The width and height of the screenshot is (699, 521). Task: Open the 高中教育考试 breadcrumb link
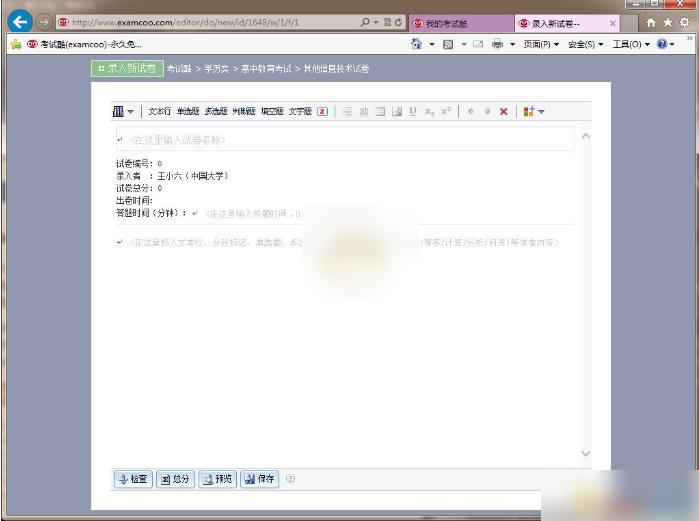266,69
